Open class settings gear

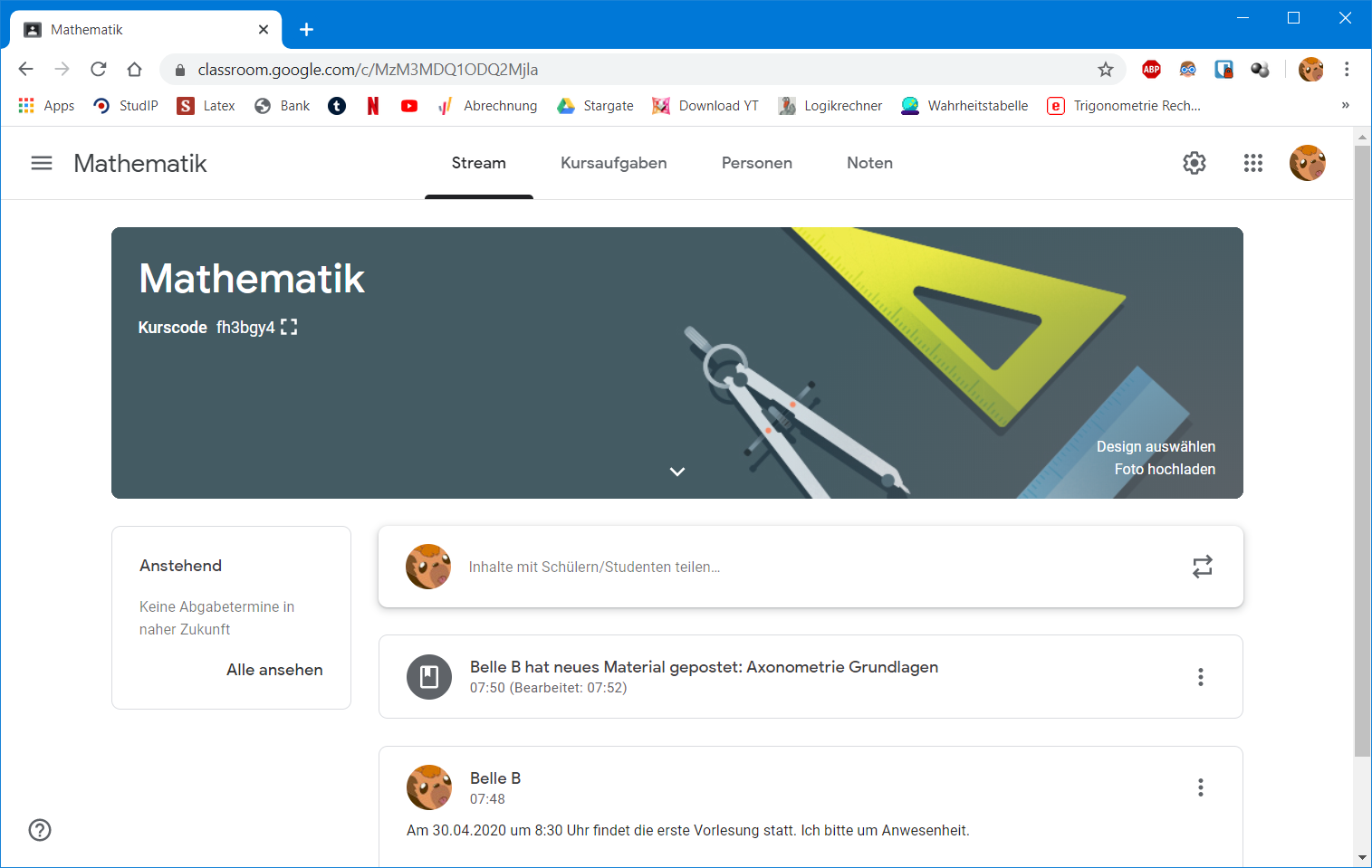[1195, 163]
